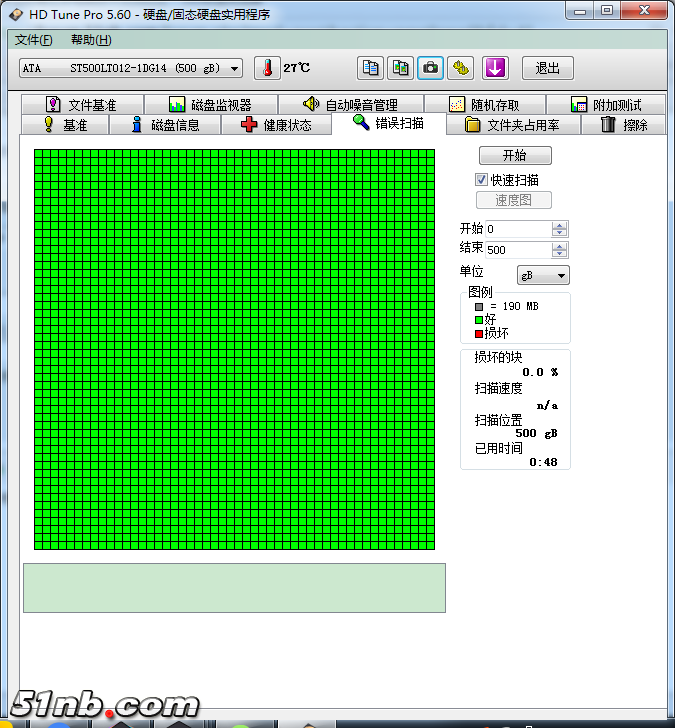
Task: Click the 退出 button
Action: coord(548,68)
